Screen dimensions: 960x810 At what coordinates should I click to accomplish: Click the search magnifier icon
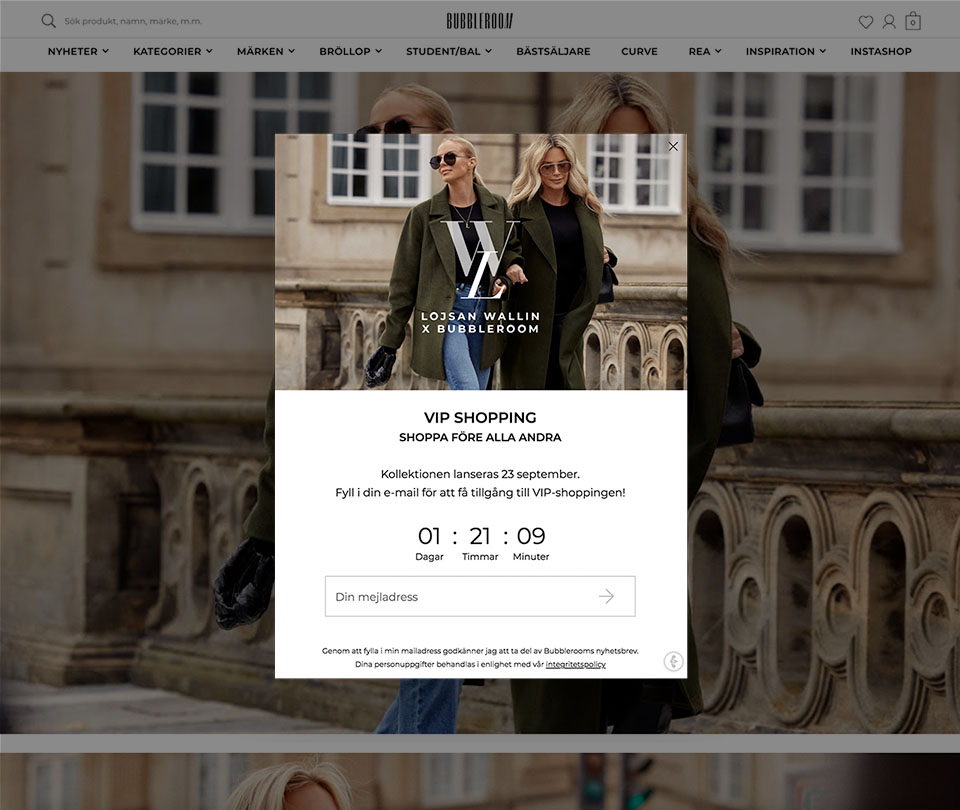[48, 21]
